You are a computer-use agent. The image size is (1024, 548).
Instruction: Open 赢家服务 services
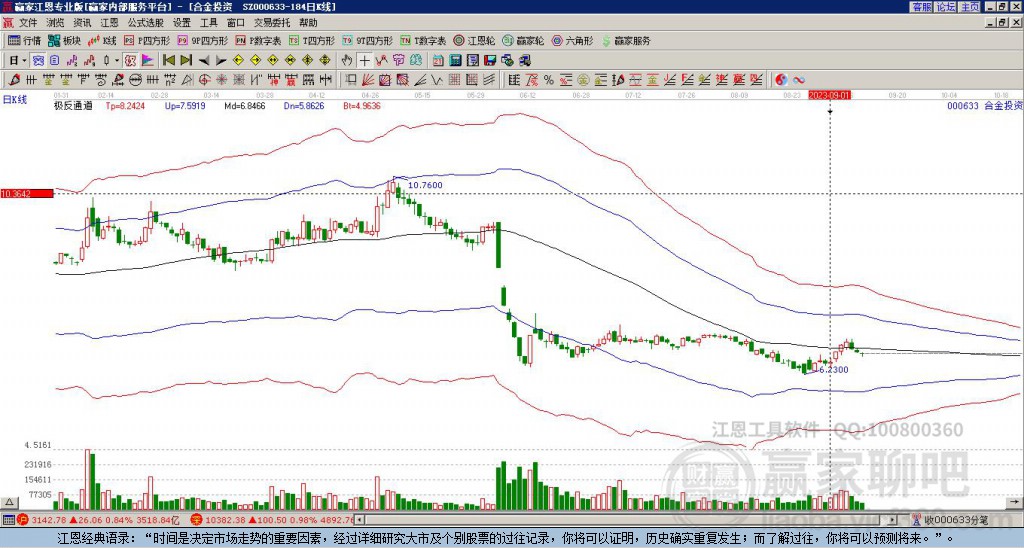pyautogui.click(x=626, y=40)
